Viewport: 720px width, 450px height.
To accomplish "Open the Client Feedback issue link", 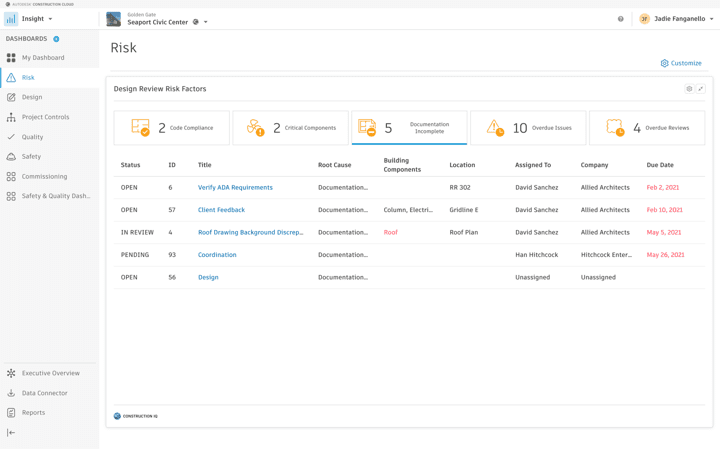I will click(x=221, y=210).
